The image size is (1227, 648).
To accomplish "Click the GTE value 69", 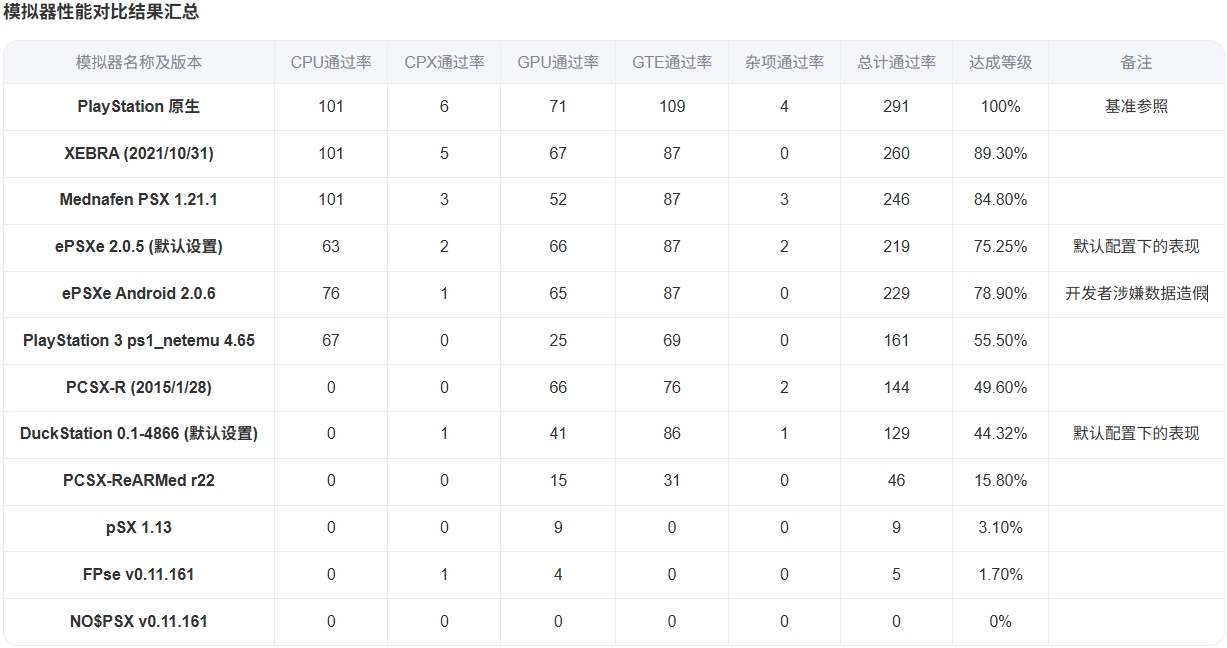I will tap(672, 340).
